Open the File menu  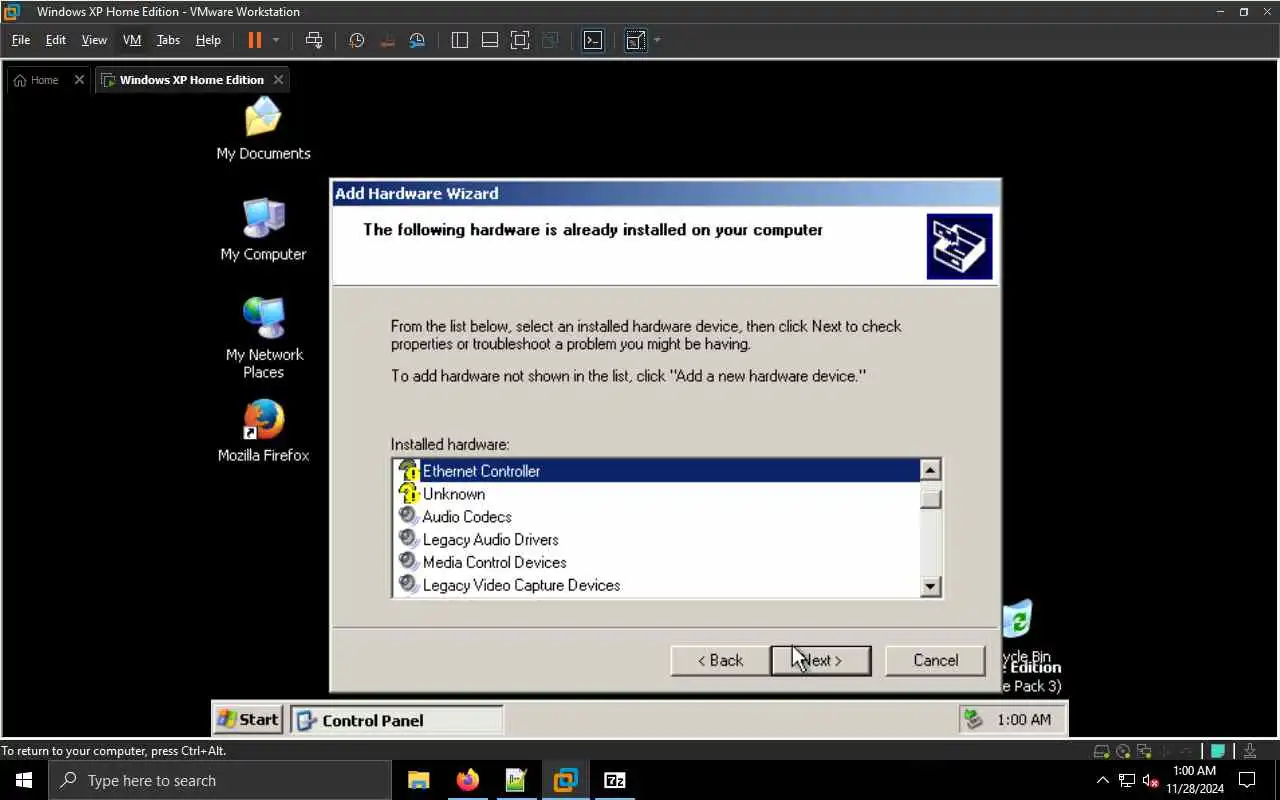click(21, 40)
